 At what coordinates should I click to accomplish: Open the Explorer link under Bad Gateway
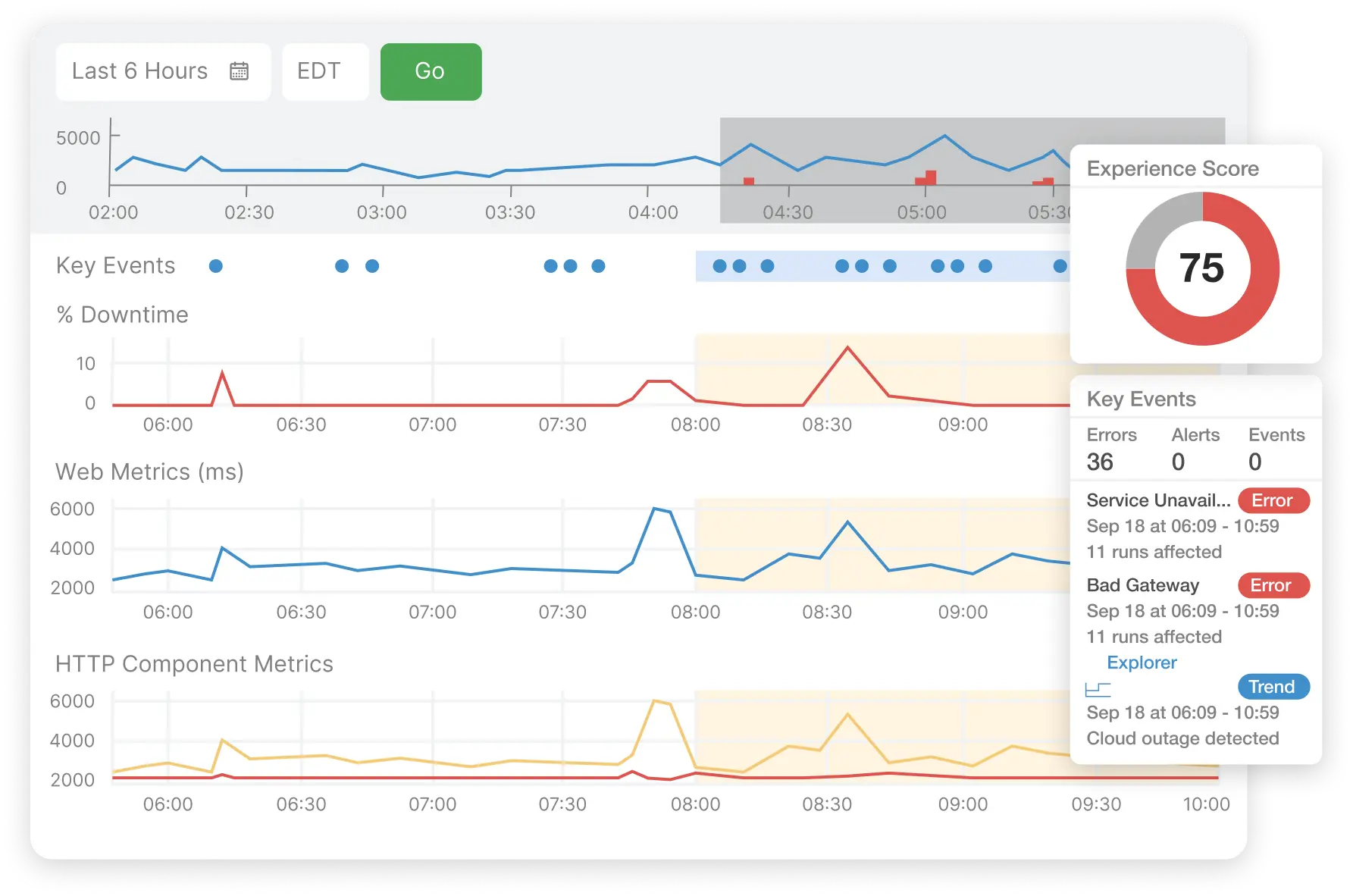pyautogui.click(x=1142, y=662)
